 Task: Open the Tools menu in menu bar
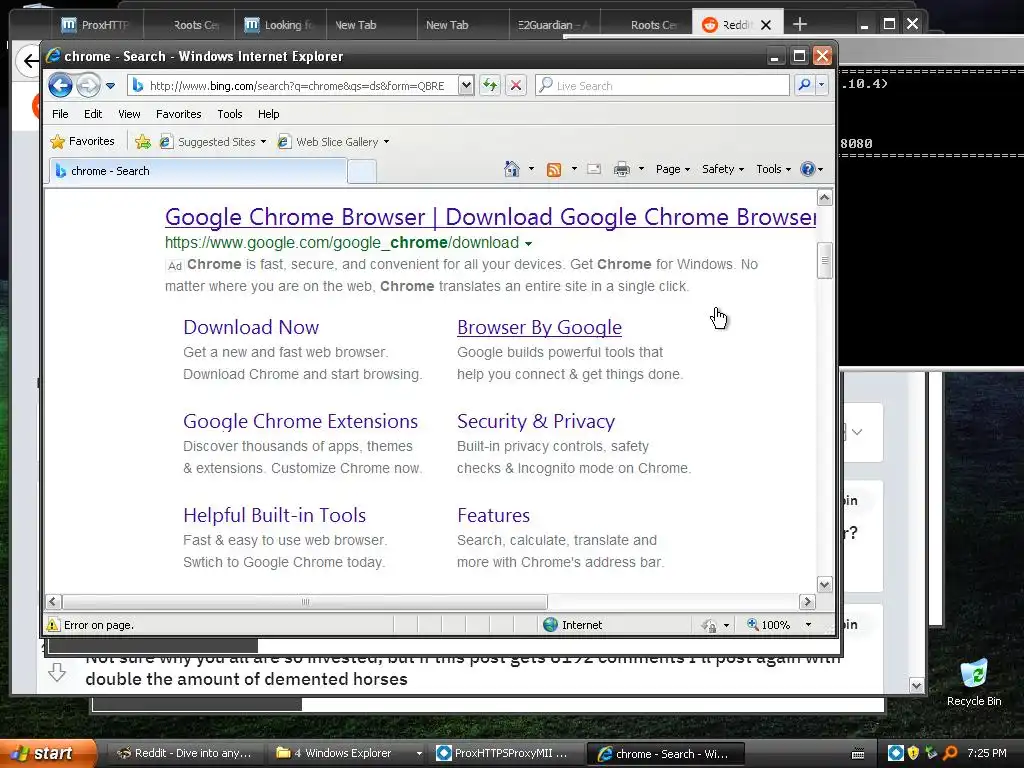230,114
